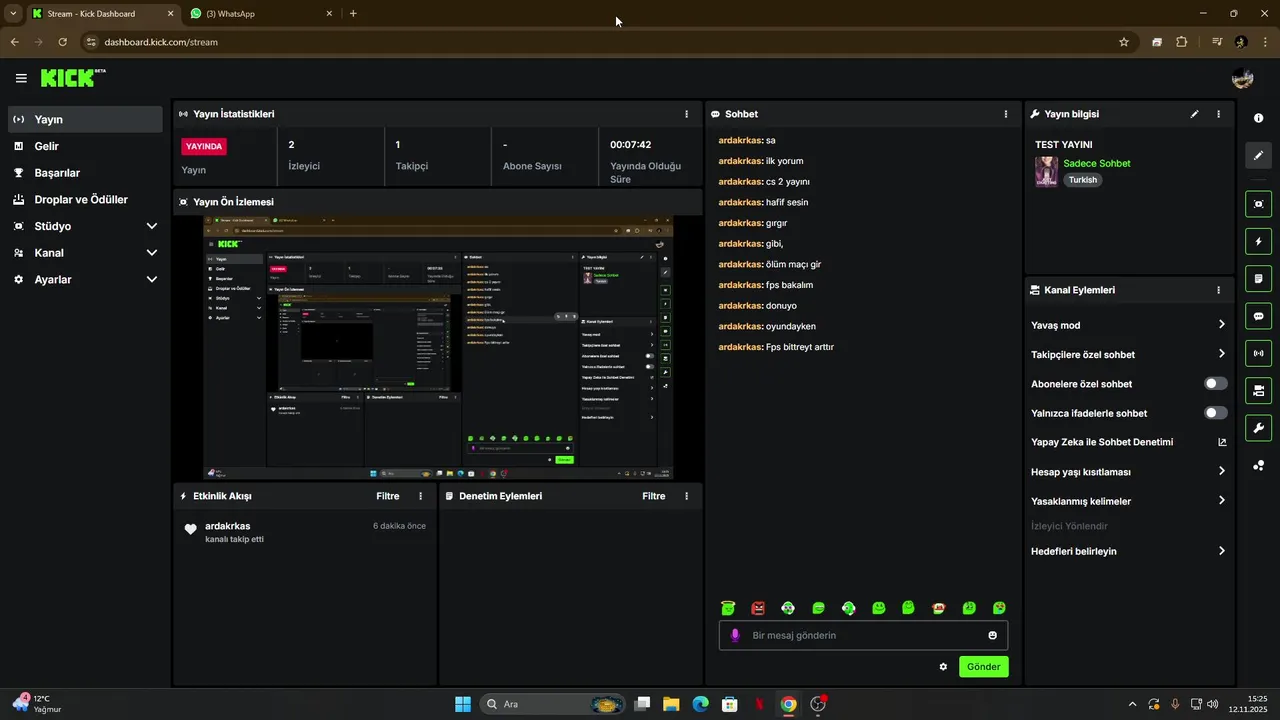Insert the angry red emote in chat
Image resolution: width=1280 pixels, height=720 pixels.
pyautogui.click(x=758, y=608)
